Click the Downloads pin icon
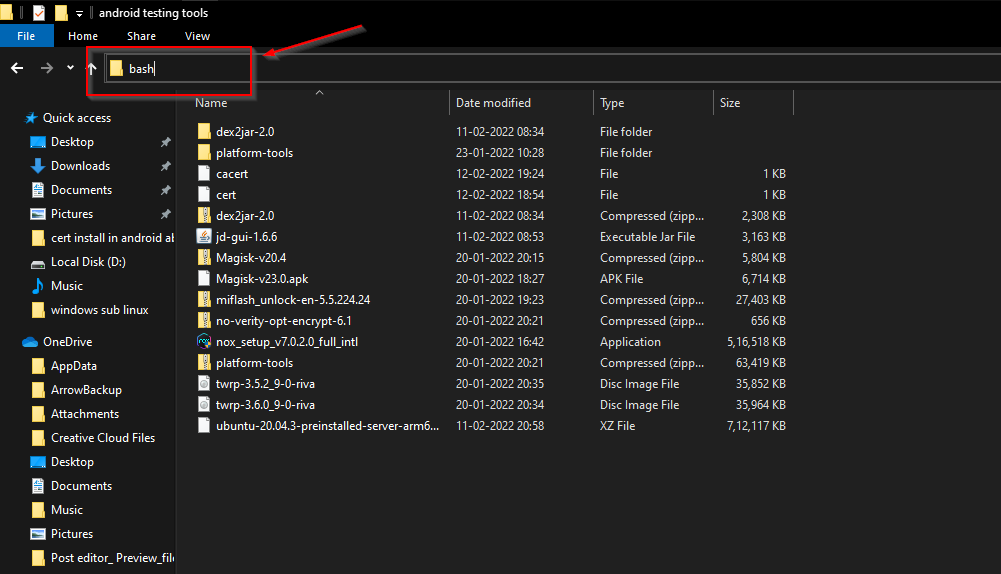 click(x=165, y=166)
